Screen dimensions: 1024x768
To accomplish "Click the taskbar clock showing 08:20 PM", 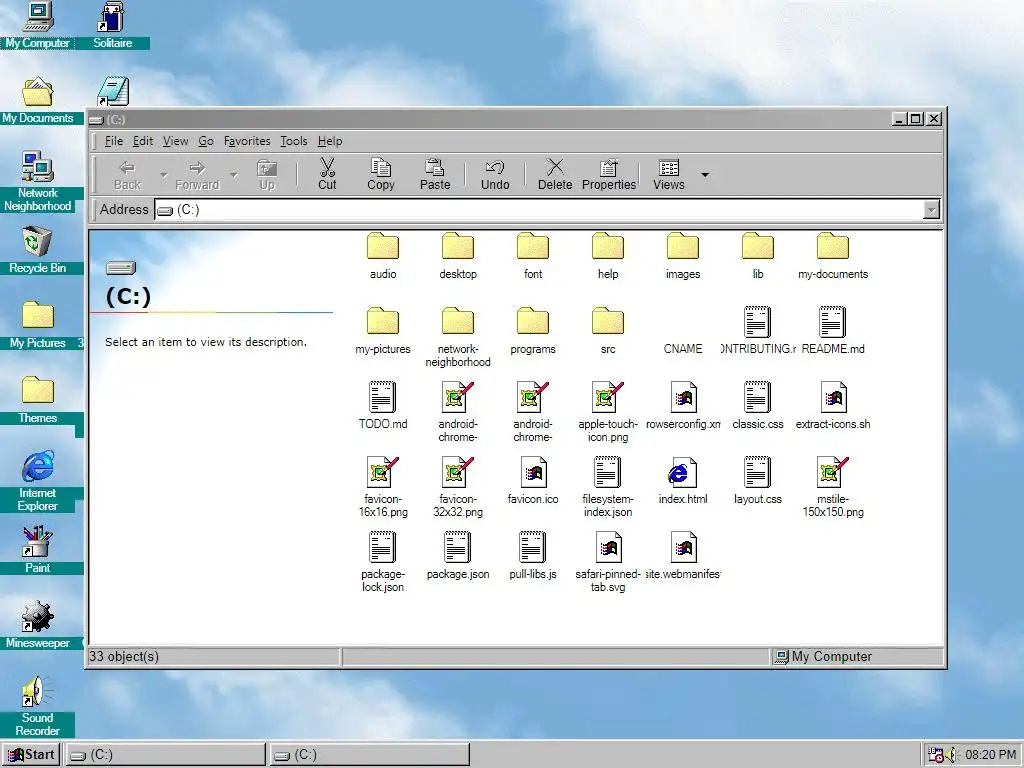I will 991,755.
